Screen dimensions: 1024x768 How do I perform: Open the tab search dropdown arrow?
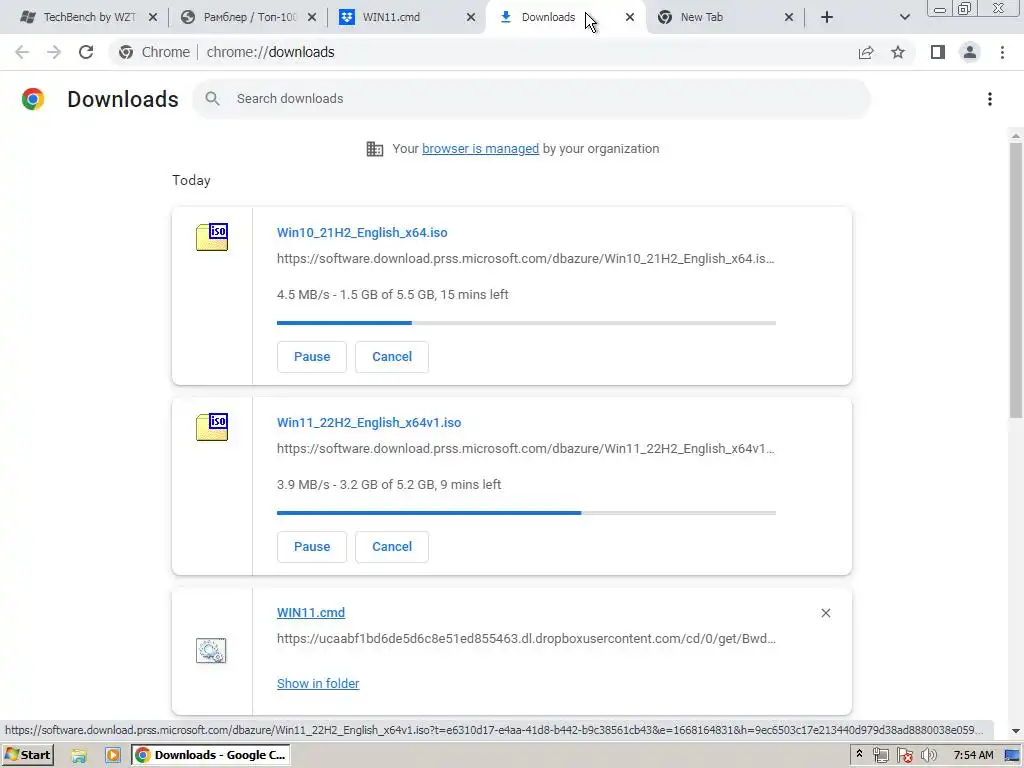tap(904, 17)
